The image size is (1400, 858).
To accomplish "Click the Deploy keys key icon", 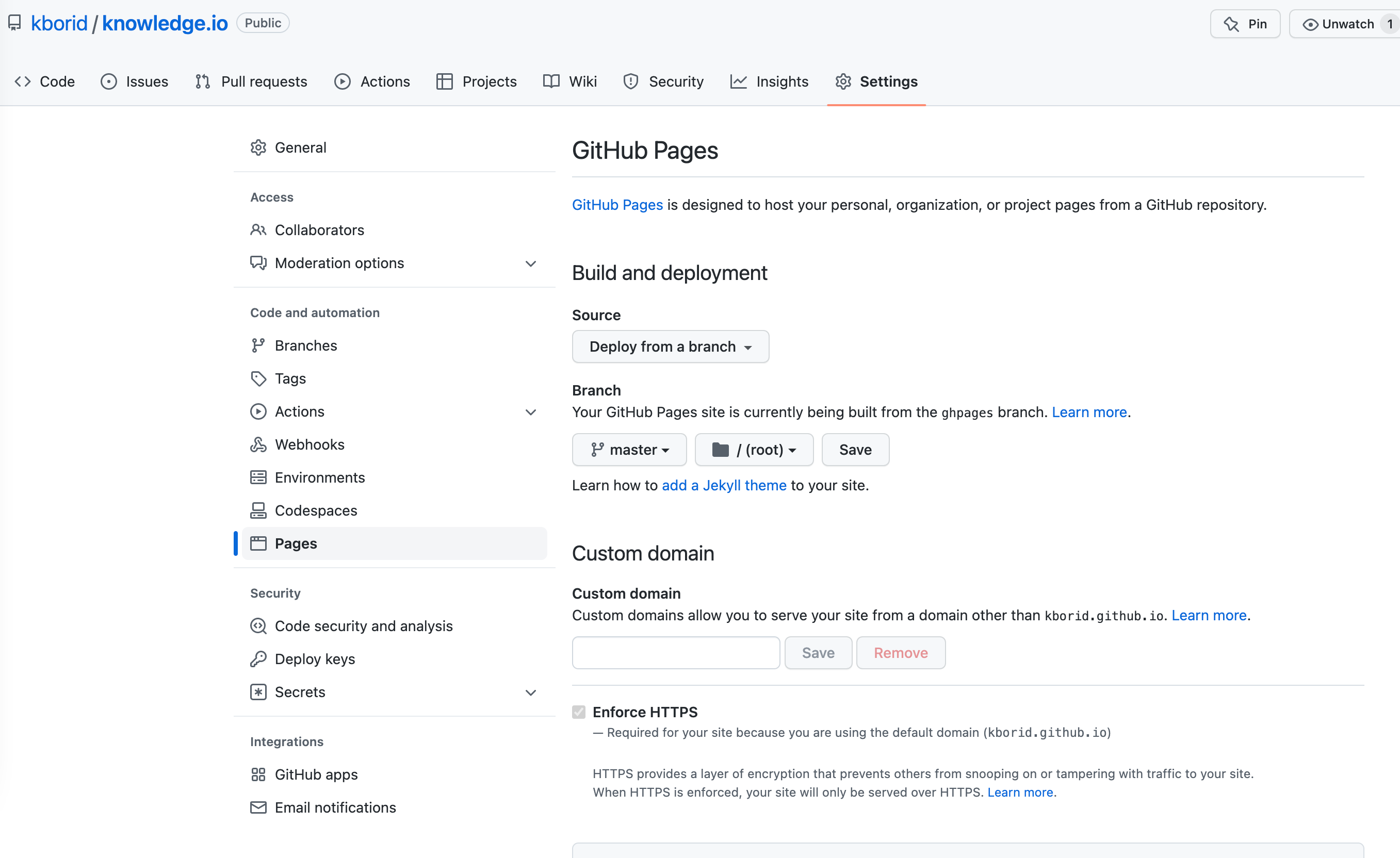I will coord(258,659).
